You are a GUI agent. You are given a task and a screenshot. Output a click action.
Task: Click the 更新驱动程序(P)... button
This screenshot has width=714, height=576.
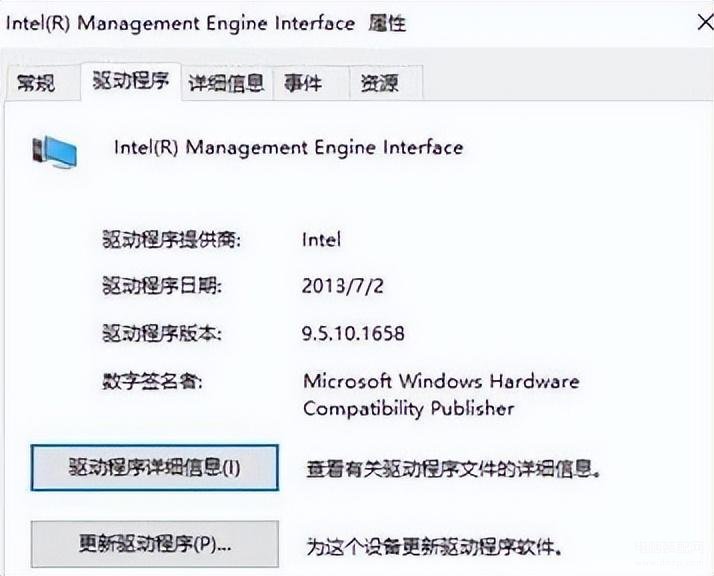pyautogui.click(x=154, y=544)
